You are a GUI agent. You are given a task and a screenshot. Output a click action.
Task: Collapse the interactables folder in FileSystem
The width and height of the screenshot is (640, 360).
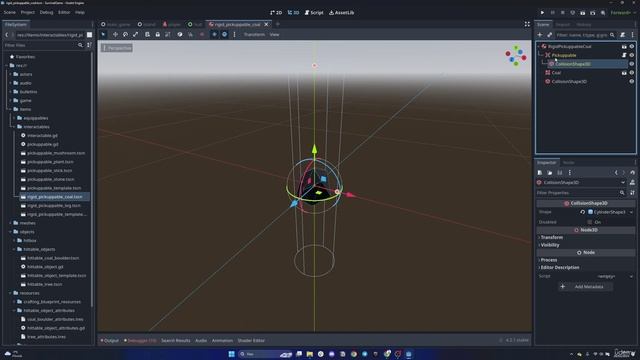click(14, 127)
